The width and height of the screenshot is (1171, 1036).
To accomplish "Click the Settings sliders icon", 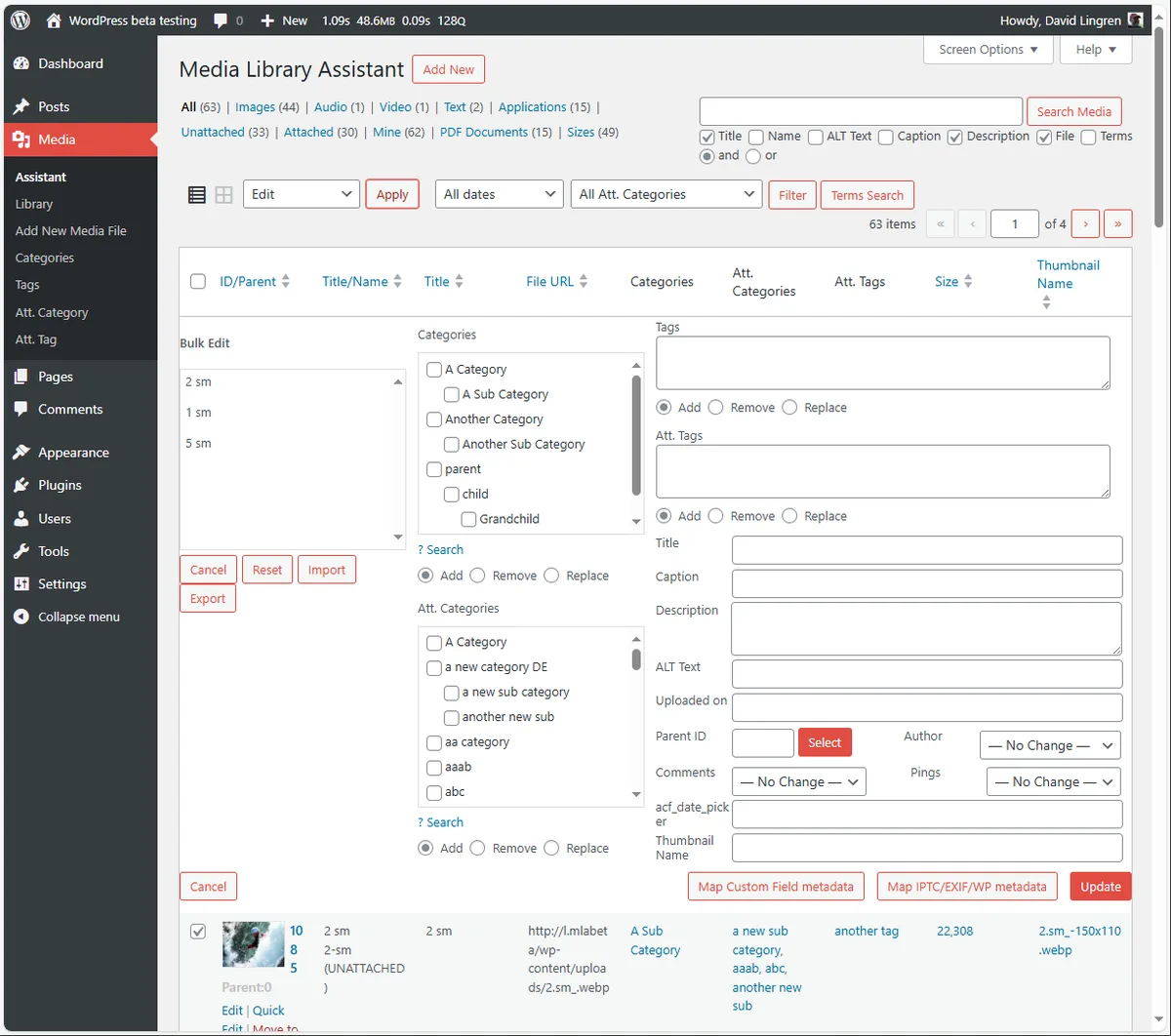I will 21,583.
